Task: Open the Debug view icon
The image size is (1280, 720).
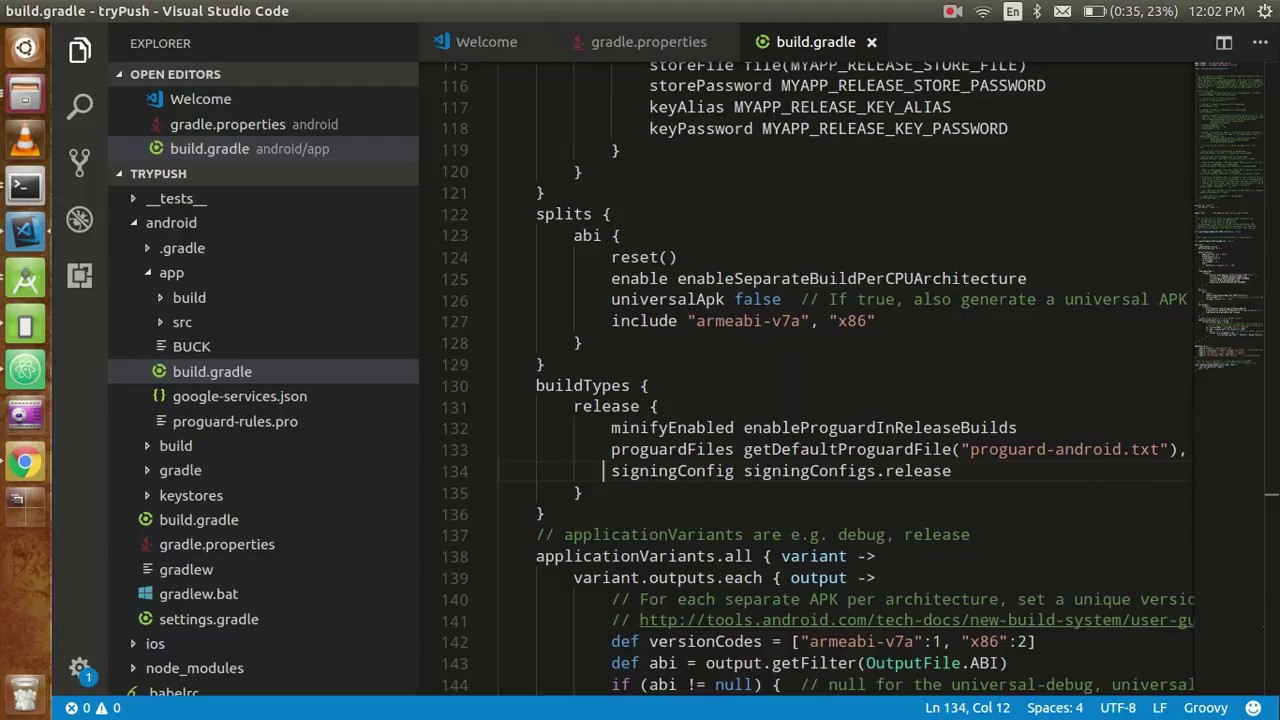Action: click(x=80, y=219)
